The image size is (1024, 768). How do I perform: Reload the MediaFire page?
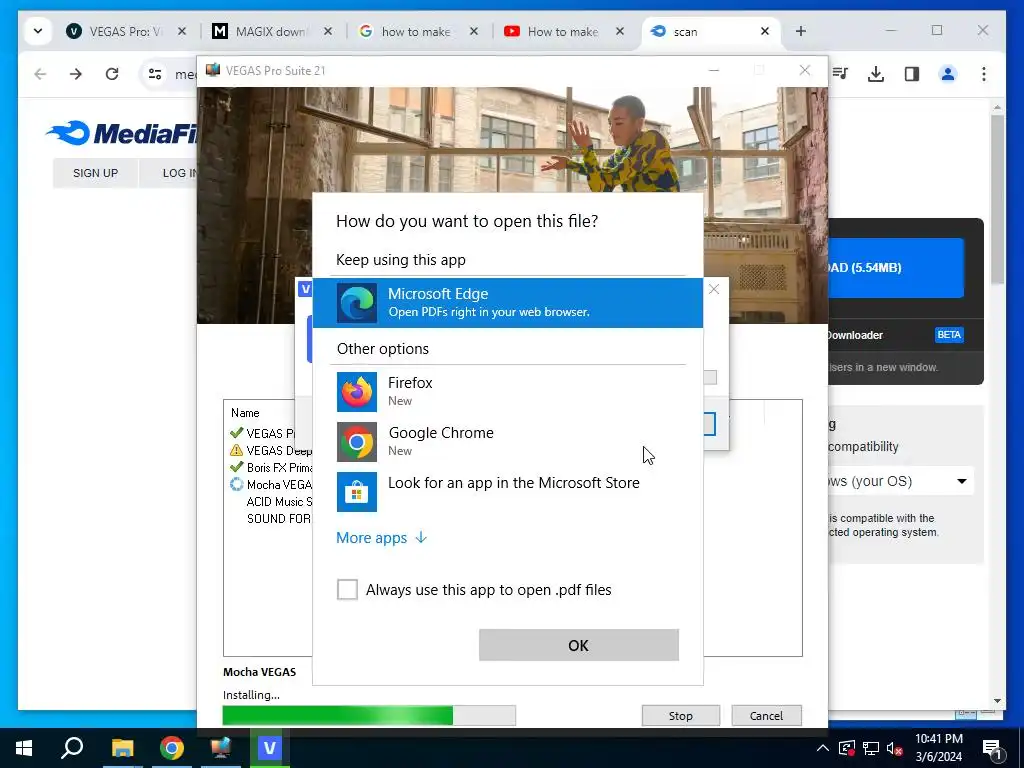(x=112, y=74)
